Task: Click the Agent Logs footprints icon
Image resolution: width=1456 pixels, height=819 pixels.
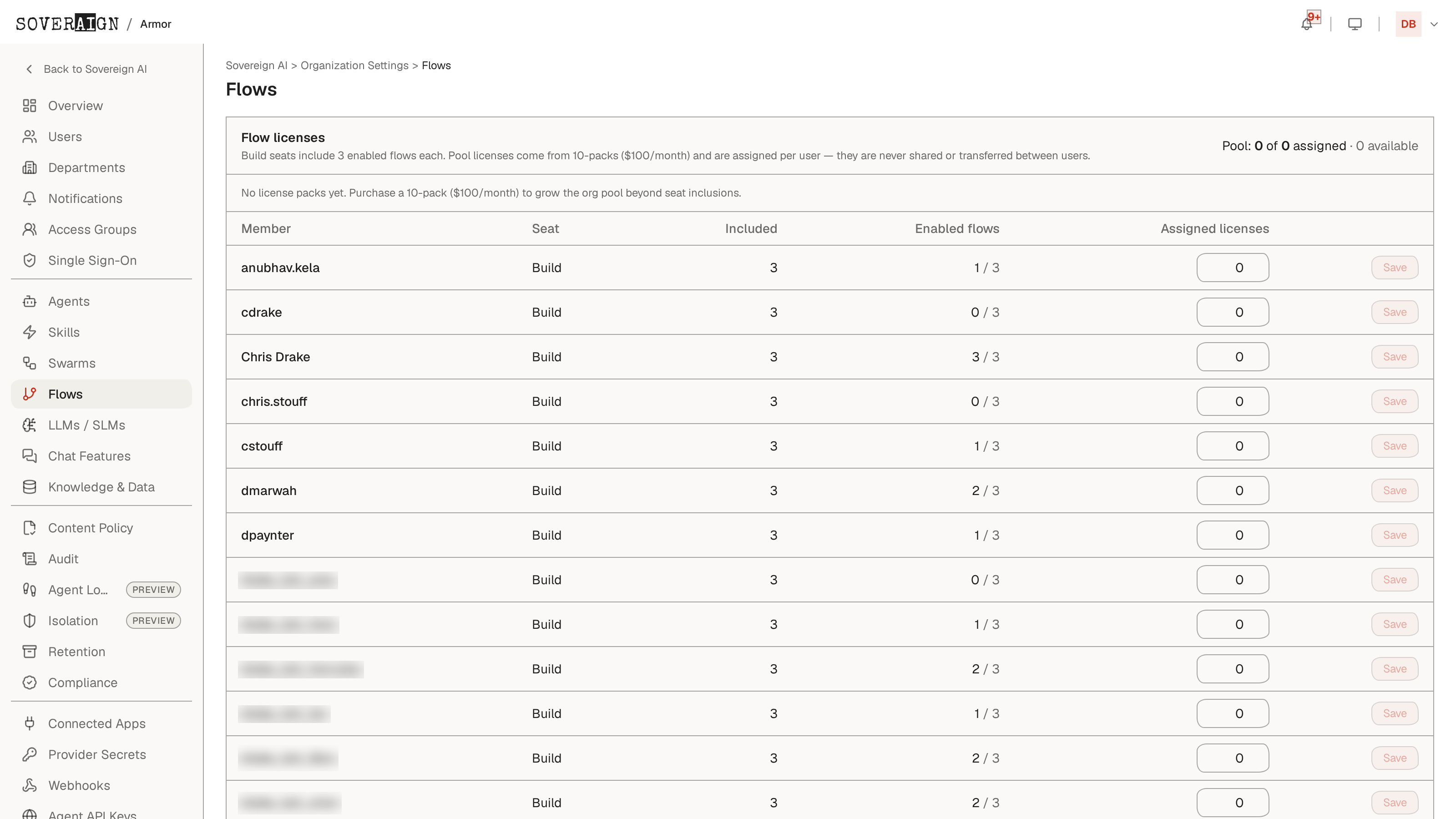Action: pyautogui.click(x=30, y=590)
